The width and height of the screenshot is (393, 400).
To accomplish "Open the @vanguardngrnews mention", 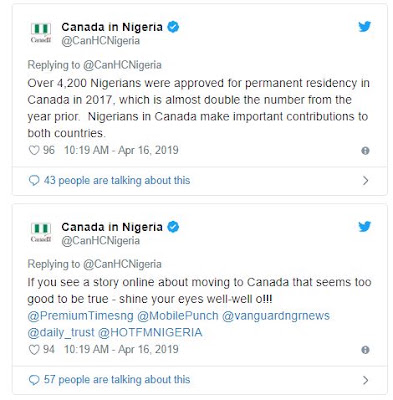I will pyautogui.click(x=276, y=316).
